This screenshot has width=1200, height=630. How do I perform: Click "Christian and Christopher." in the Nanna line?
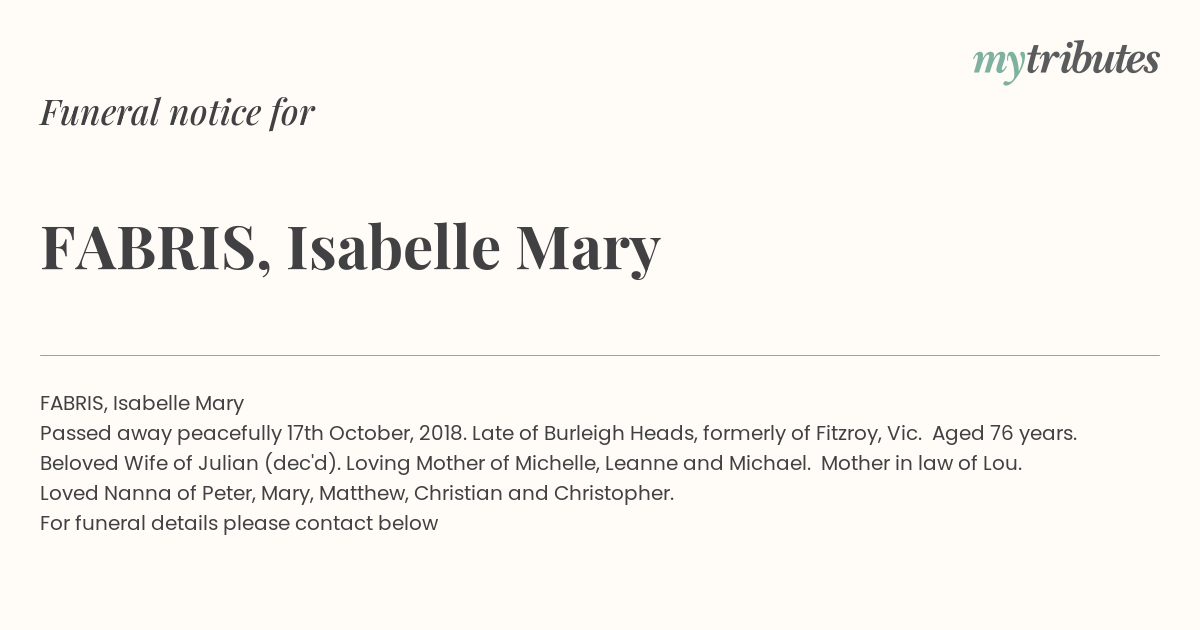pos(543,493)
